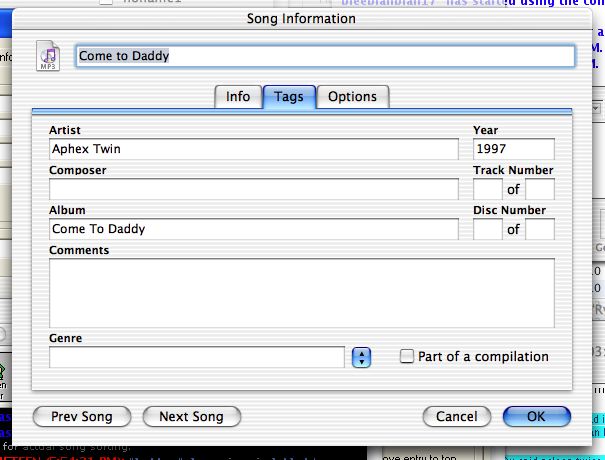Focus the empty Composer field
This screenshot has width=605, height=460.
tap(254, 189)
